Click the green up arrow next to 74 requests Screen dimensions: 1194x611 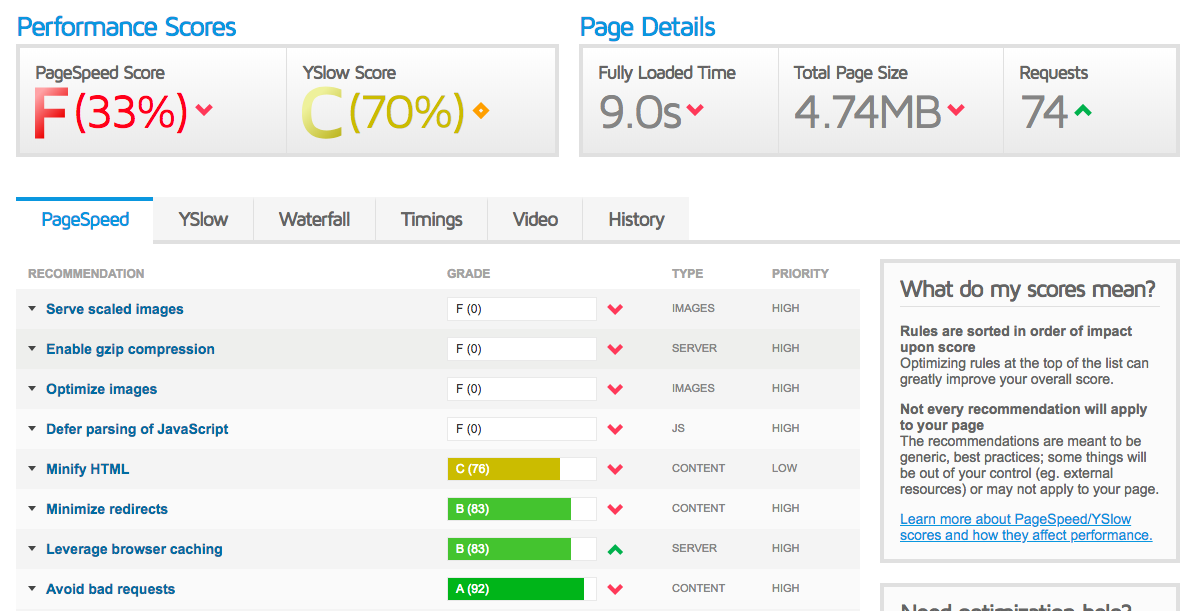[1082, 110]
